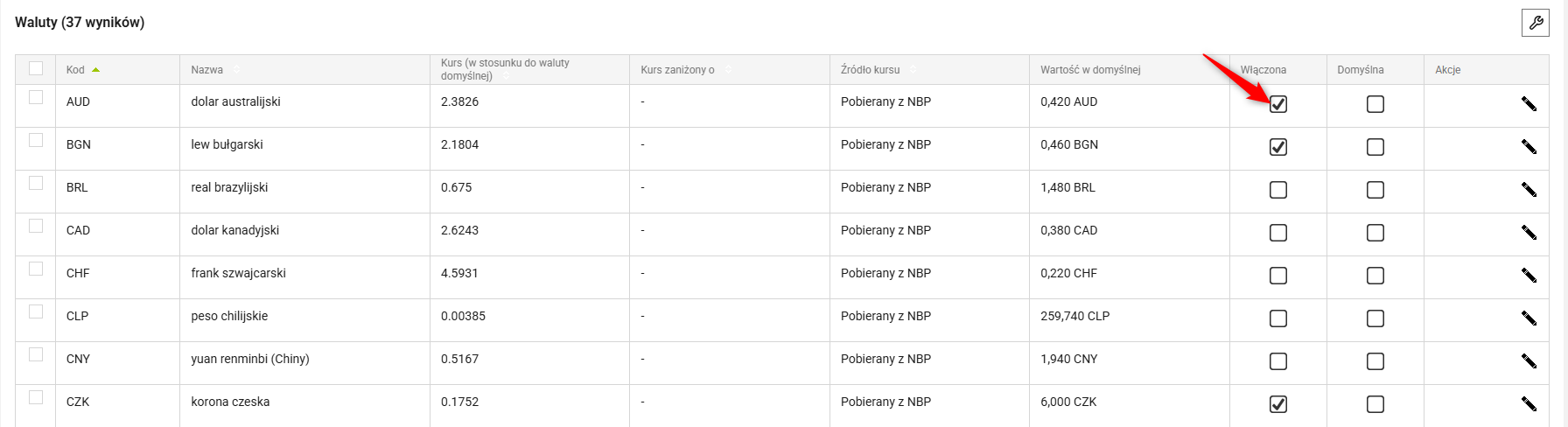The height and width of the screenshot is (427, 1568).
Task: Sort the table by the Kod column
Action: 76,70
